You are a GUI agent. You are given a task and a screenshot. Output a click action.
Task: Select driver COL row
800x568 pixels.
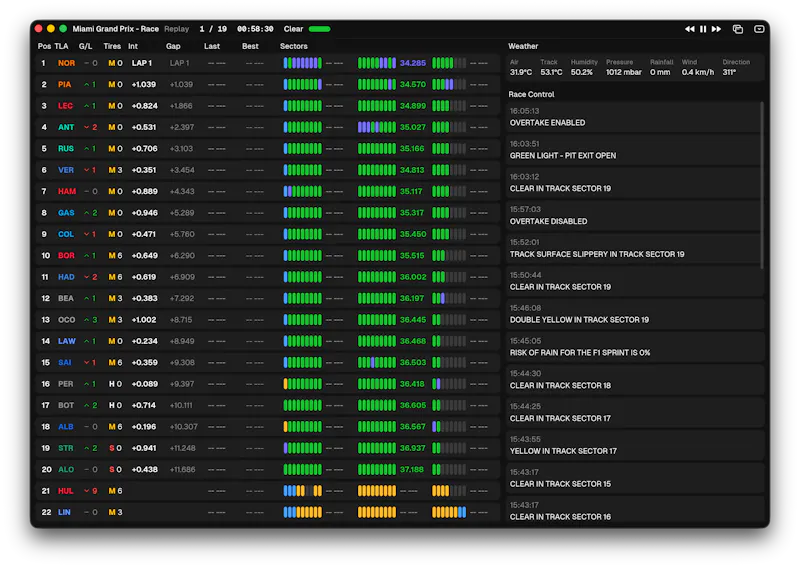coord(267,235)
